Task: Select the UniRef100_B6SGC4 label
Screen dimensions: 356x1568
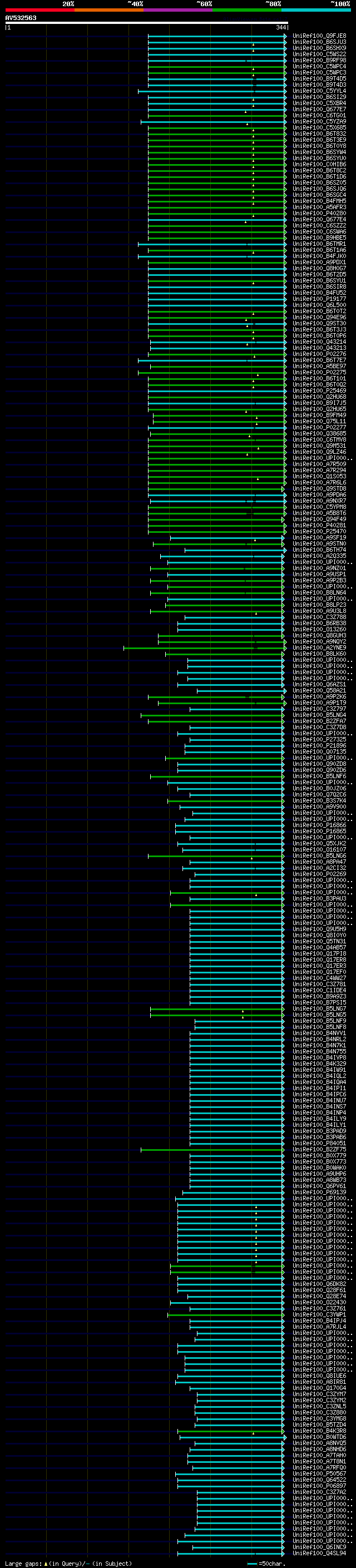Action: click(x=319, y=195)
